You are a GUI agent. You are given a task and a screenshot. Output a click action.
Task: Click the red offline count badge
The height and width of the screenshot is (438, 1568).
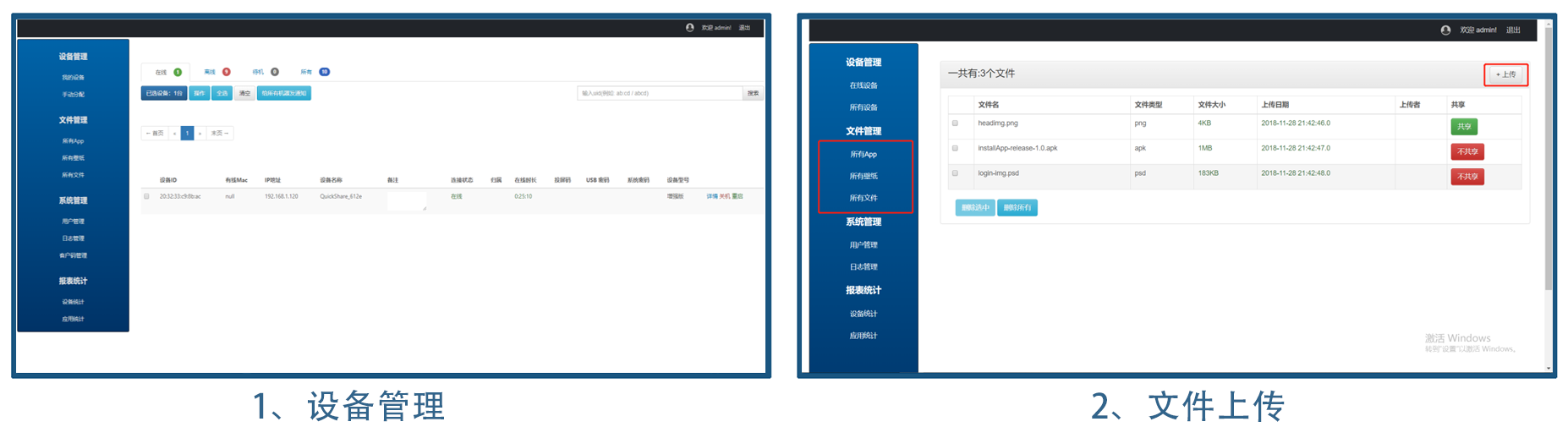[226, 72]
